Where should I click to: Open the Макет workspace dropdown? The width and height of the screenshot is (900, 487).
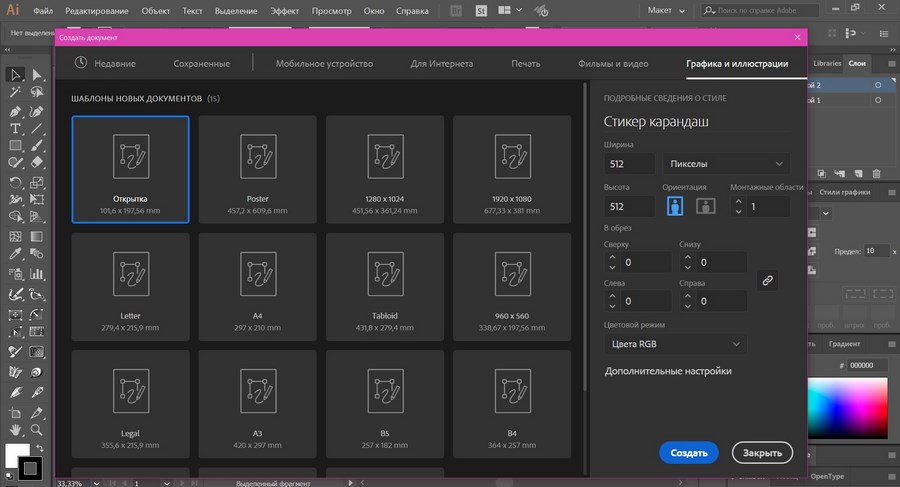coord(666,10)
